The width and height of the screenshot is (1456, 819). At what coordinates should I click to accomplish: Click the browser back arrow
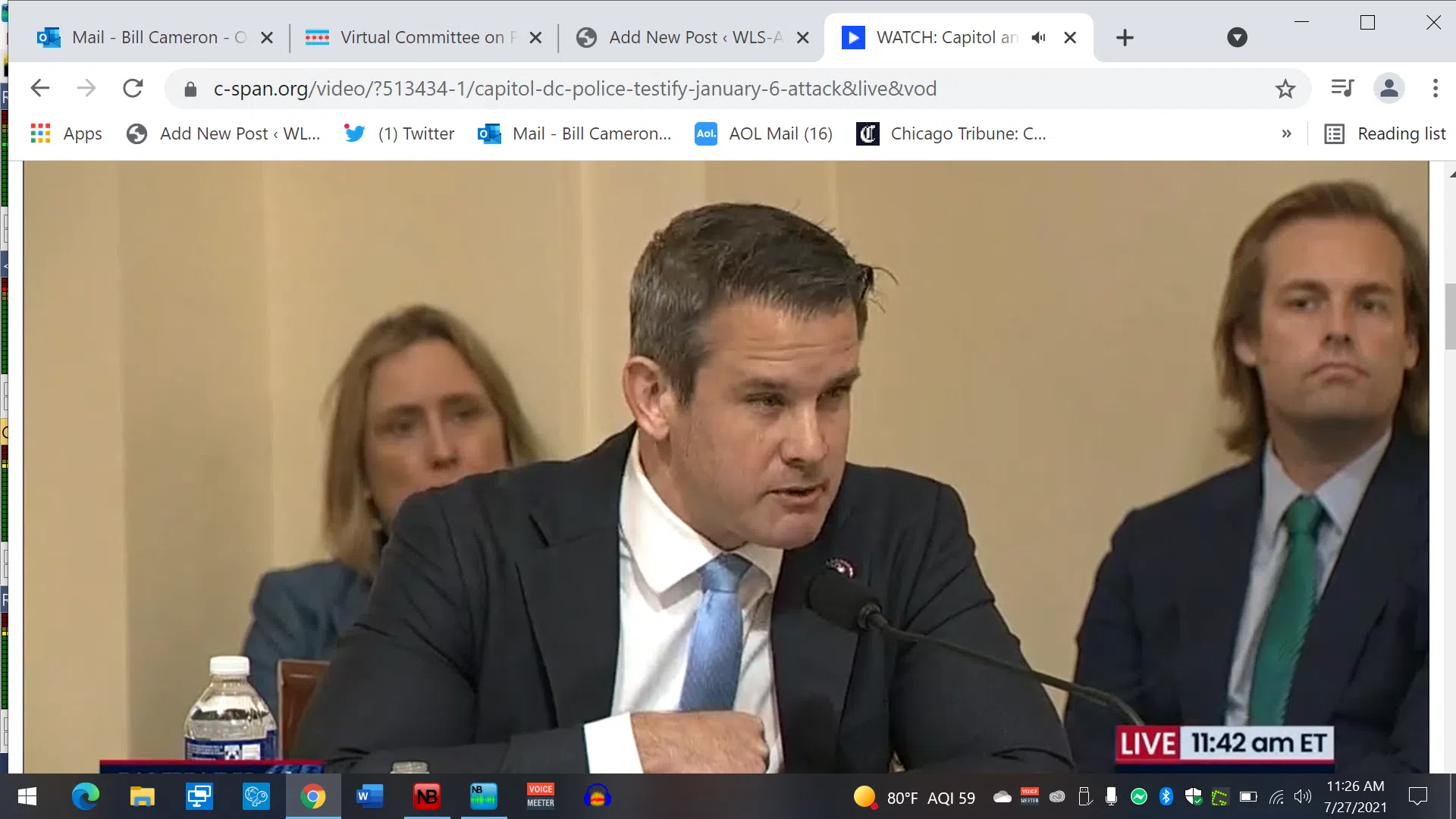[x=40, y=89]
